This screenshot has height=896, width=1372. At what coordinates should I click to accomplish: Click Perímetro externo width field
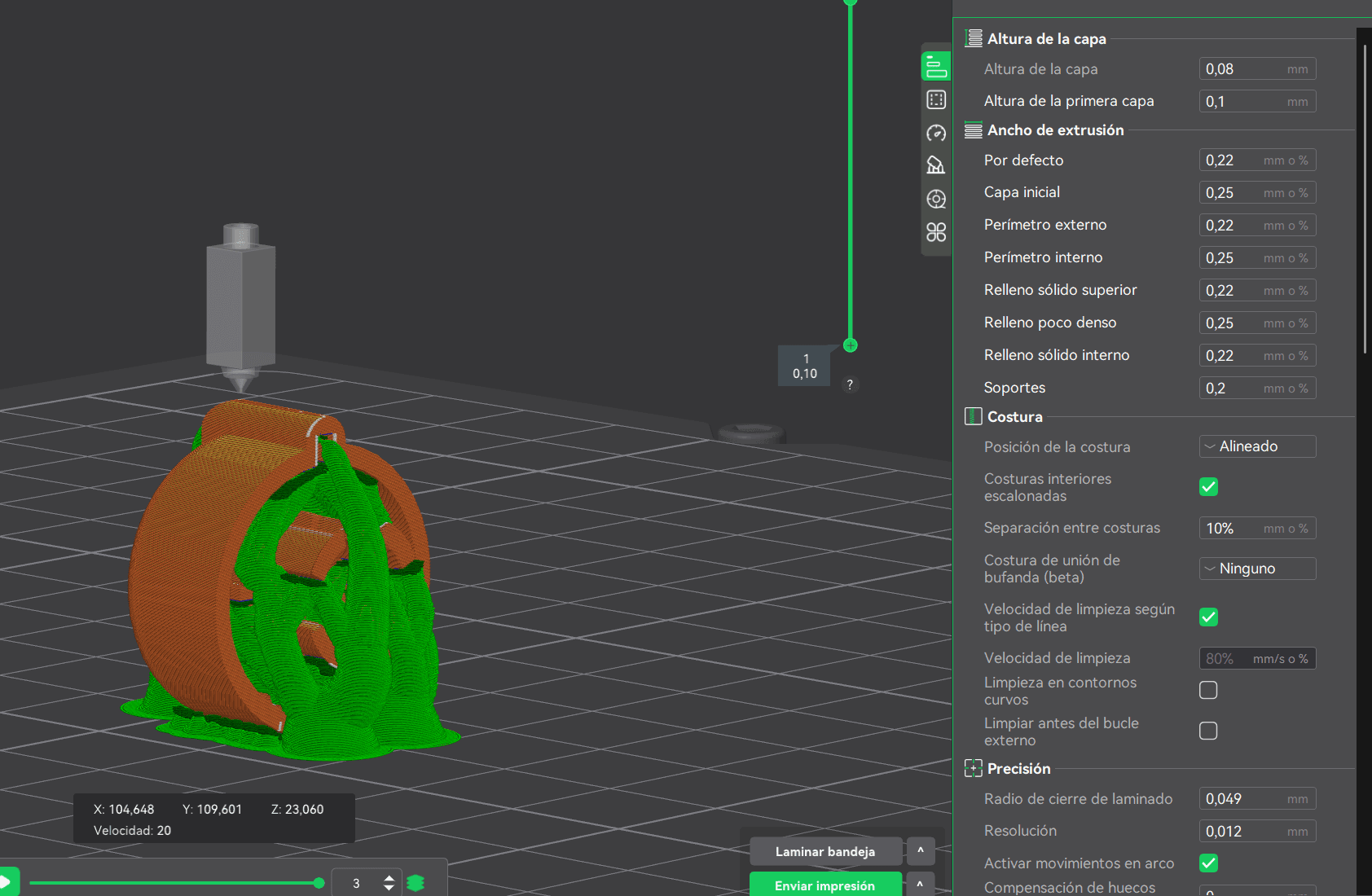[x=1257, y=226]
